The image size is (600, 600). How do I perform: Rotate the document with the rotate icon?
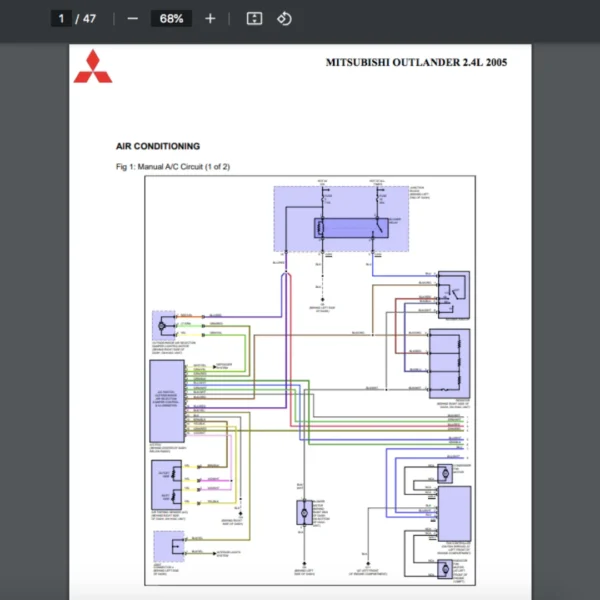tap(284, 19)
